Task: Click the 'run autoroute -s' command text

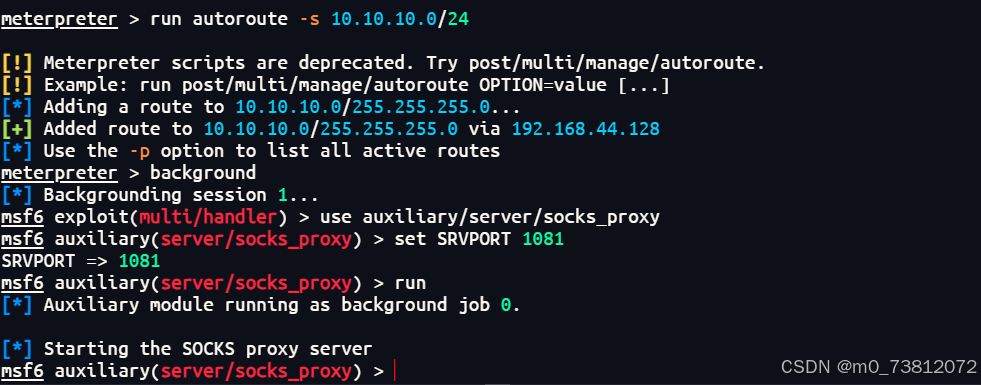Action: (234, 19)
